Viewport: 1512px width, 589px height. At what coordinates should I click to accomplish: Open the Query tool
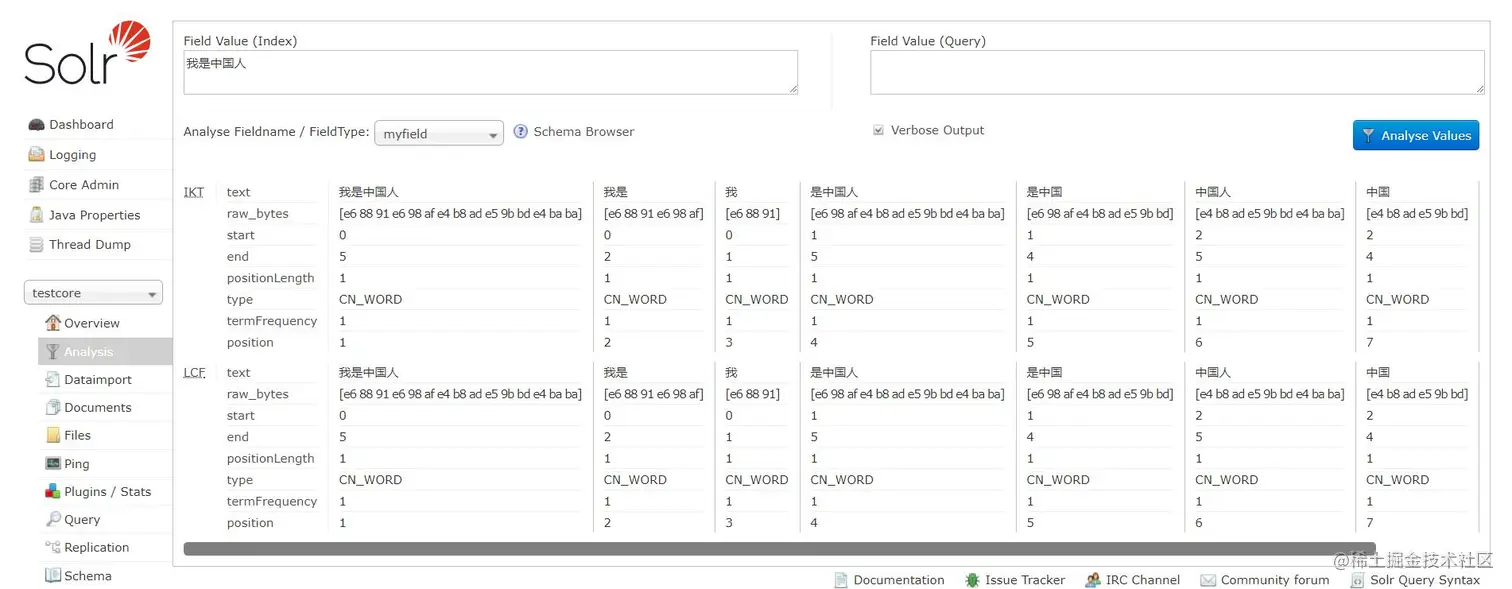tap(84, 519)
